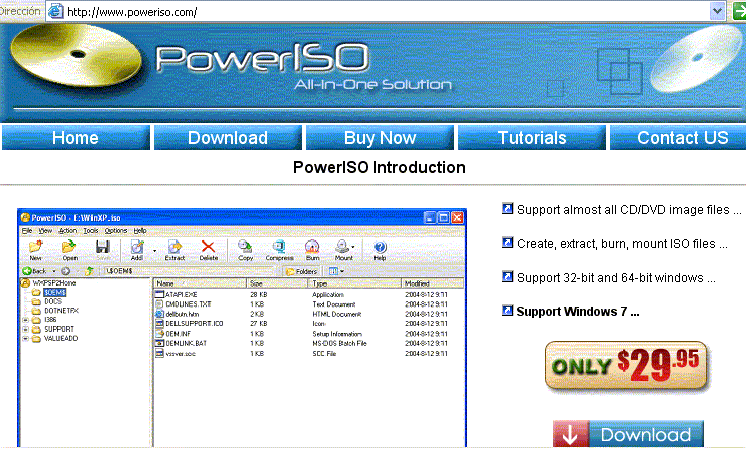Screen dimensions: 746x449
Task: Open the Tutorials navigation tab
Action: pyautogui.click(x=531, y=137)
